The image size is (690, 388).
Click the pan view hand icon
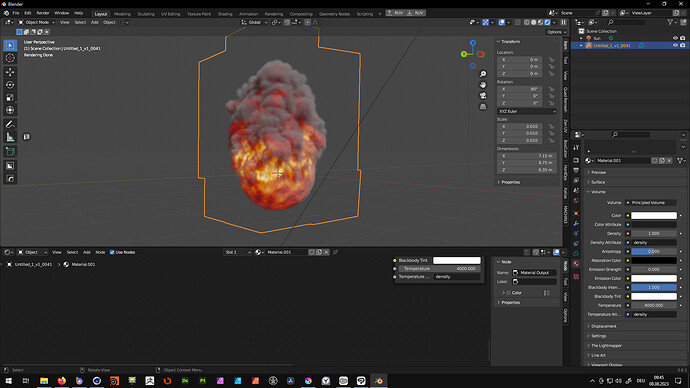tap(483, 85)
